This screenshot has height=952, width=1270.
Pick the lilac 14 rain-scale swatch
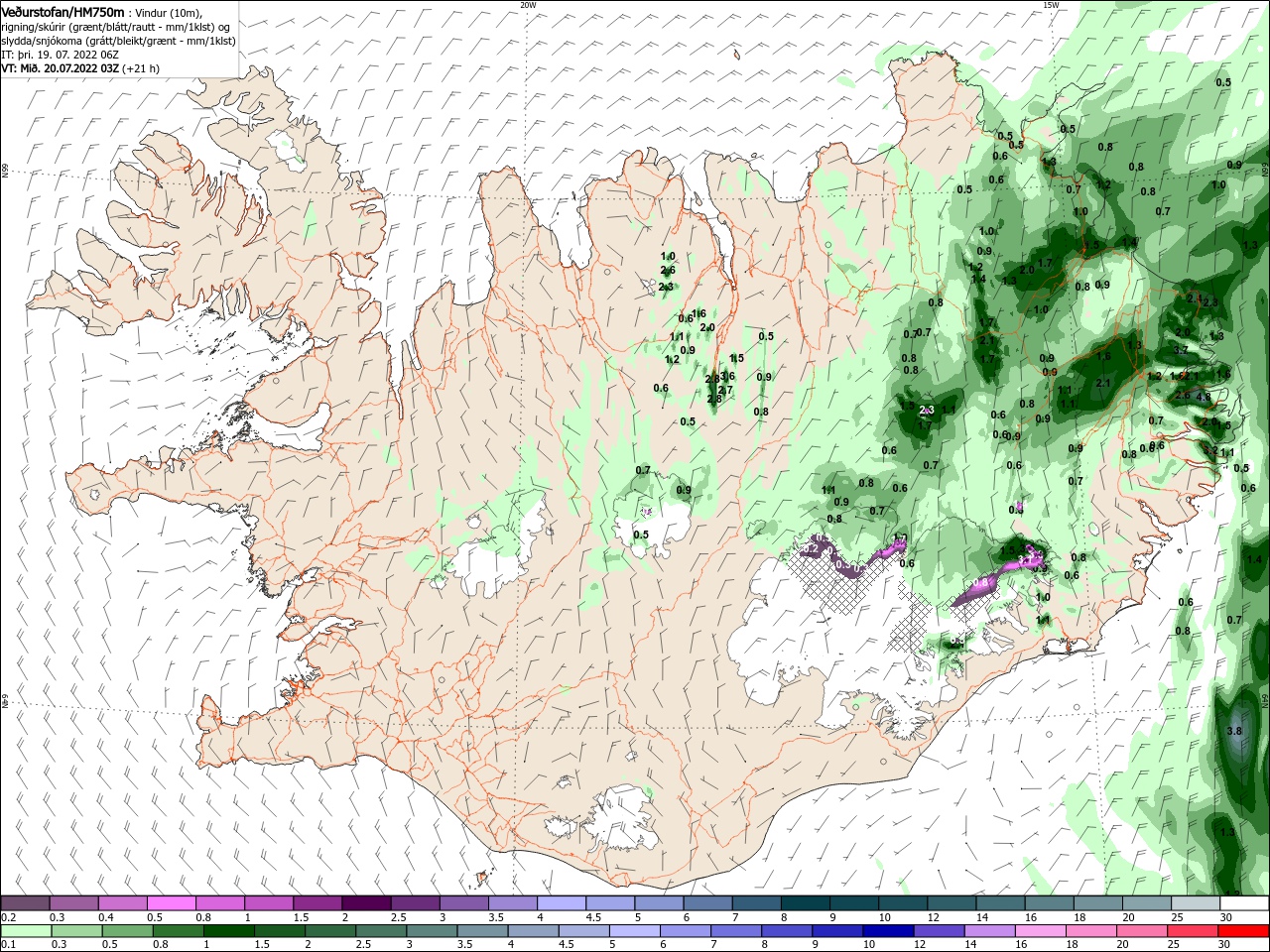[x=989, y=931]
